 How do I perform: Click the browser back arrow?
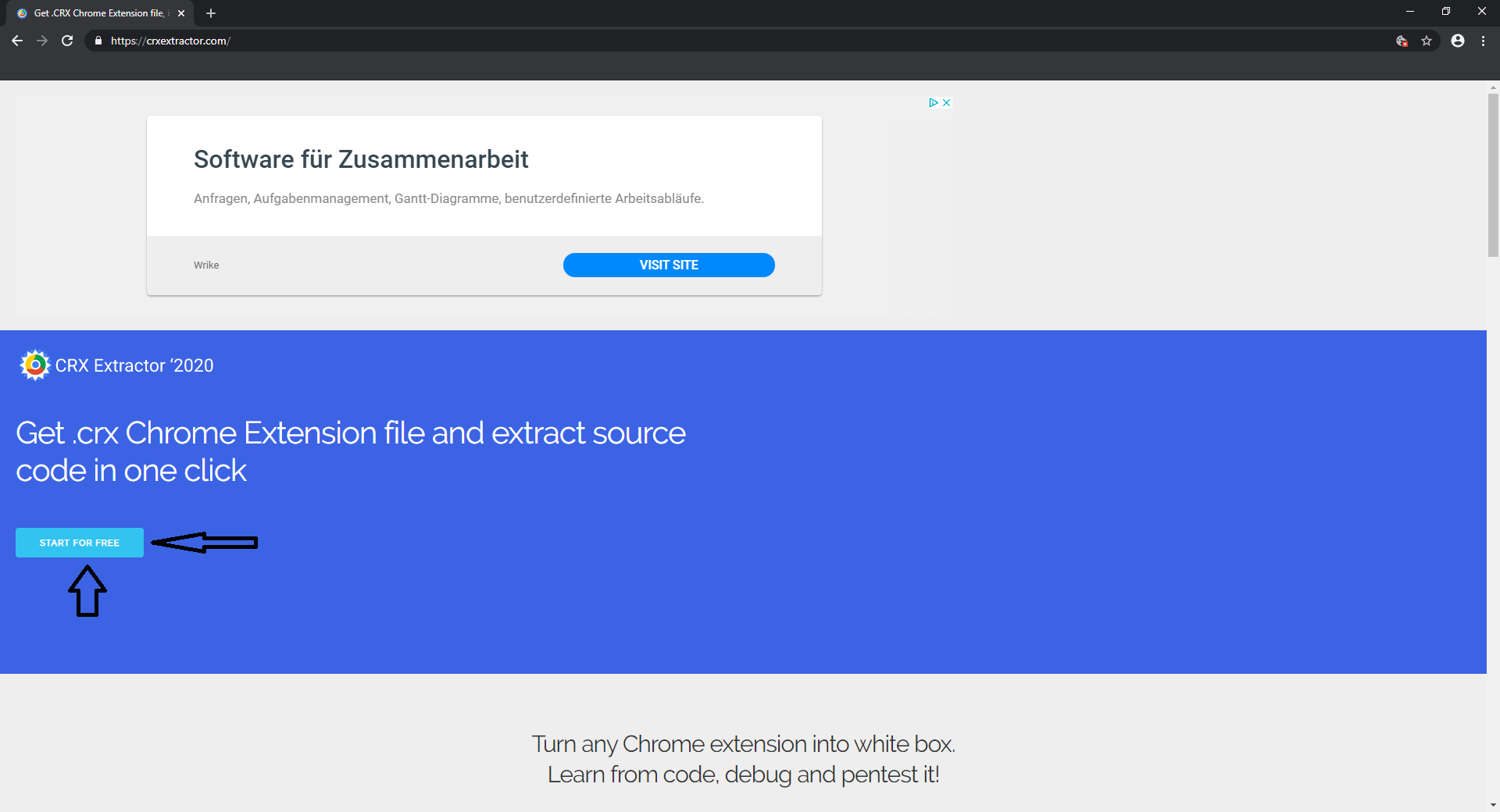[x=17, y=41]
